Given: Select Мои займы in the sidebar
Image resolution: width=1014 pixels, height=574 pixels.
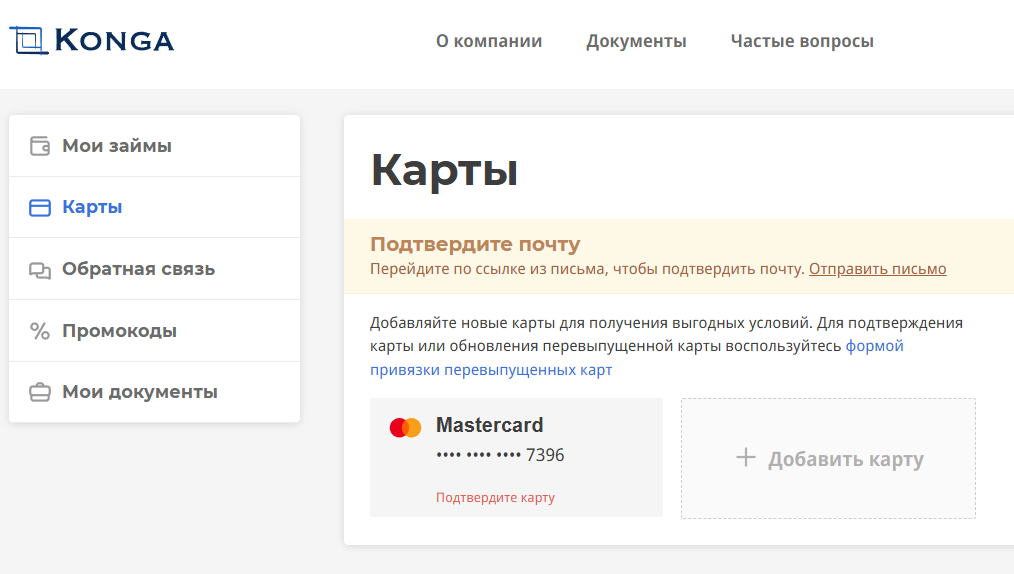Looking at the screenshot, I should [155, 146].
